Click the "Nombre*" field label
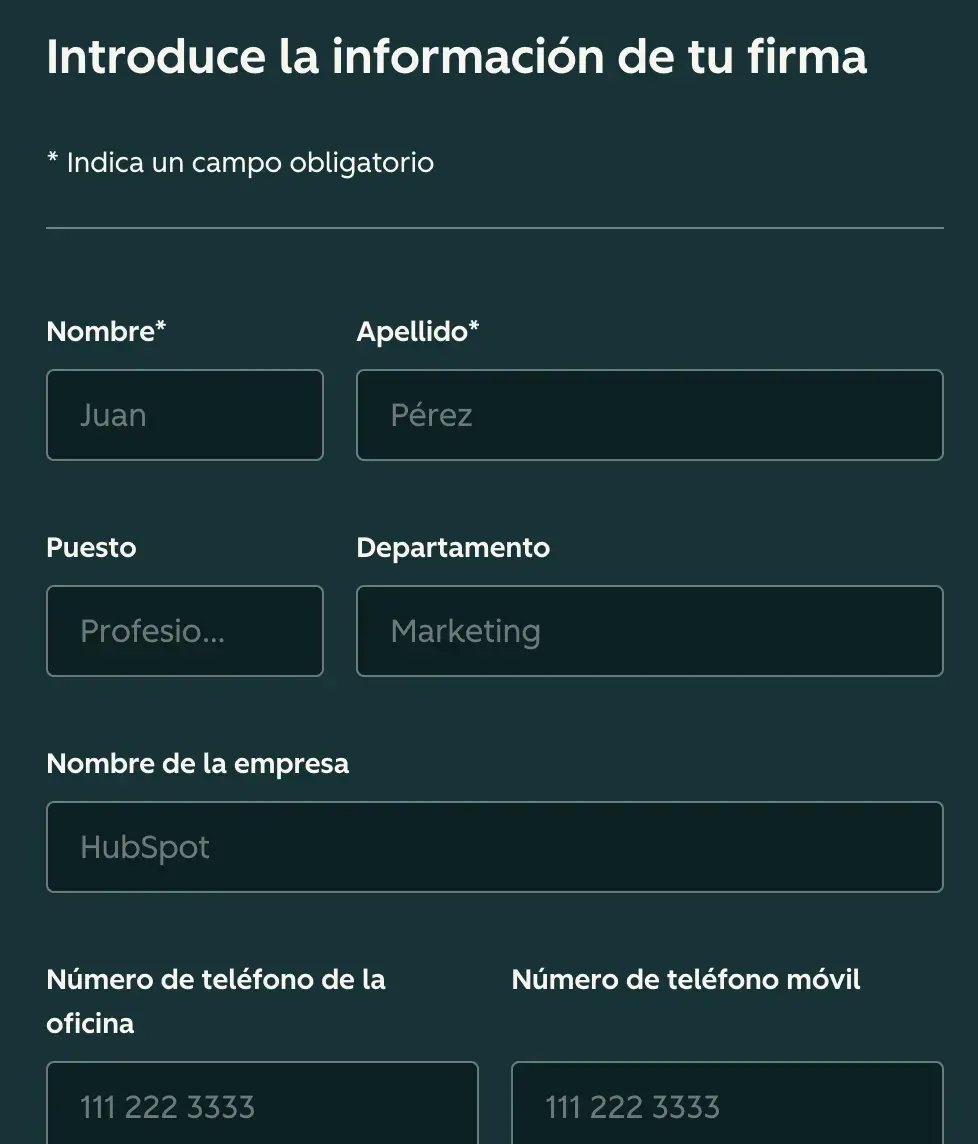Image resolution: width=978 pixels, height=1144 pixels. pyautogui.click(x=106, y=331)
